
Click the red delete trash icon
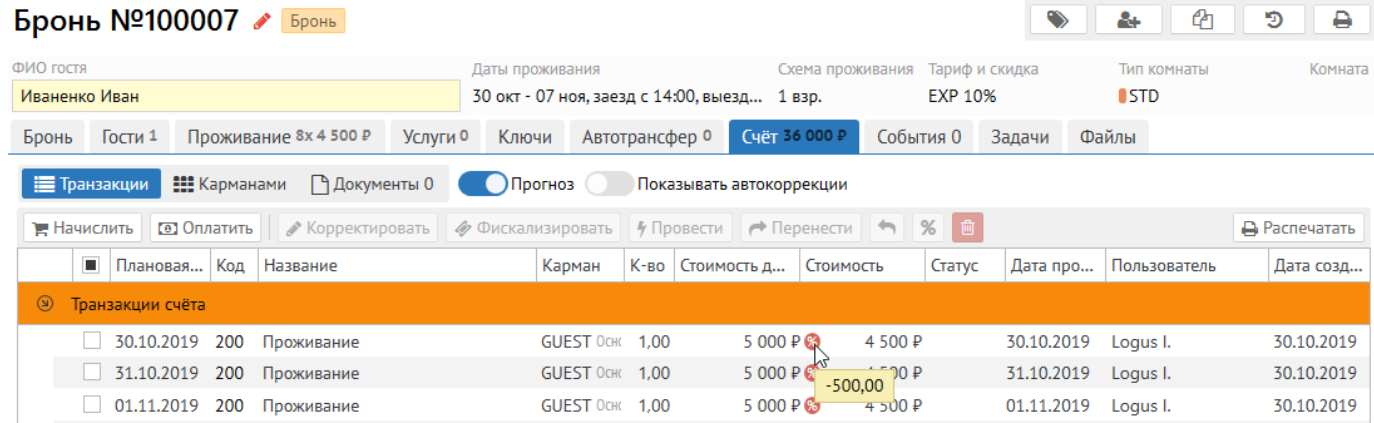point(967,228)
